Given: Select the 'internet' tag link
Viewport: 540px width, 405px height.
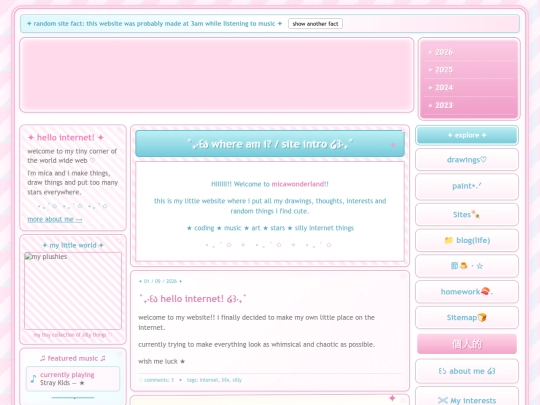Looking at the screenshot, I should (209, 380).
